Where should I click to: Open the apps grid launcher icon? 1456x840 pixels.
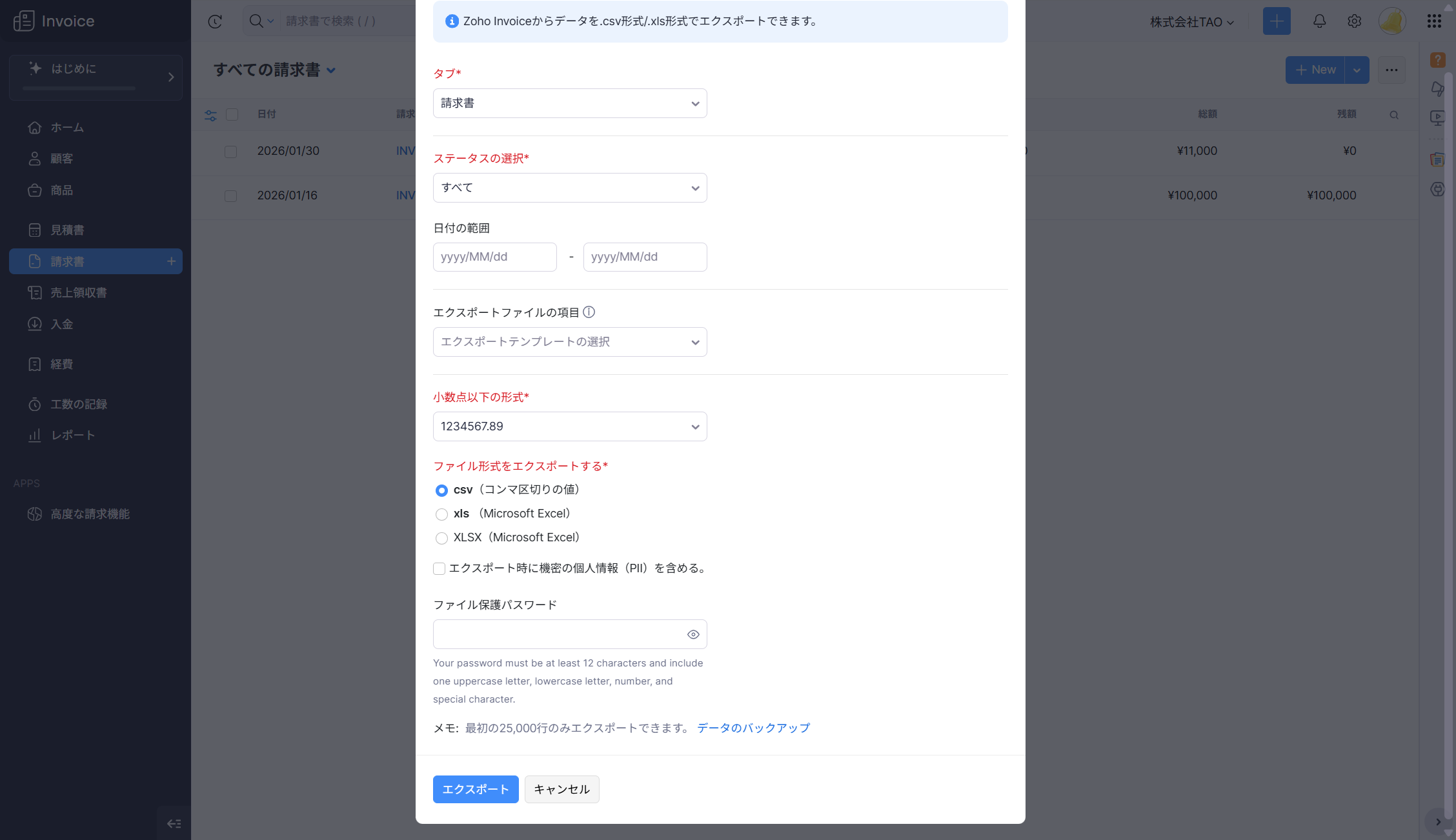tap(1434, 21)
